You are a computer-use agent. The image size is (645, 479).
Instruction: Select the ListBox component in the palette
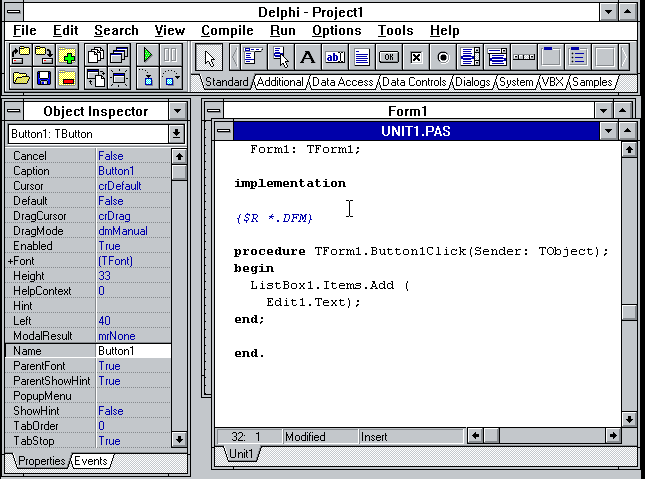pos(470,56)
